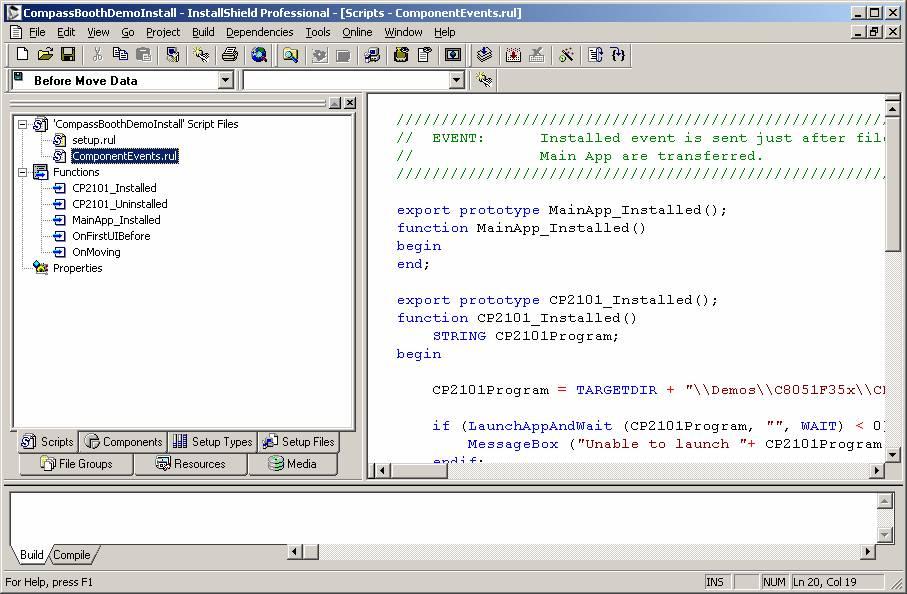The width and height of the screenshot is (907, 594).
Task: Save the script using the save icon
Action: click(x=68, y=55)
